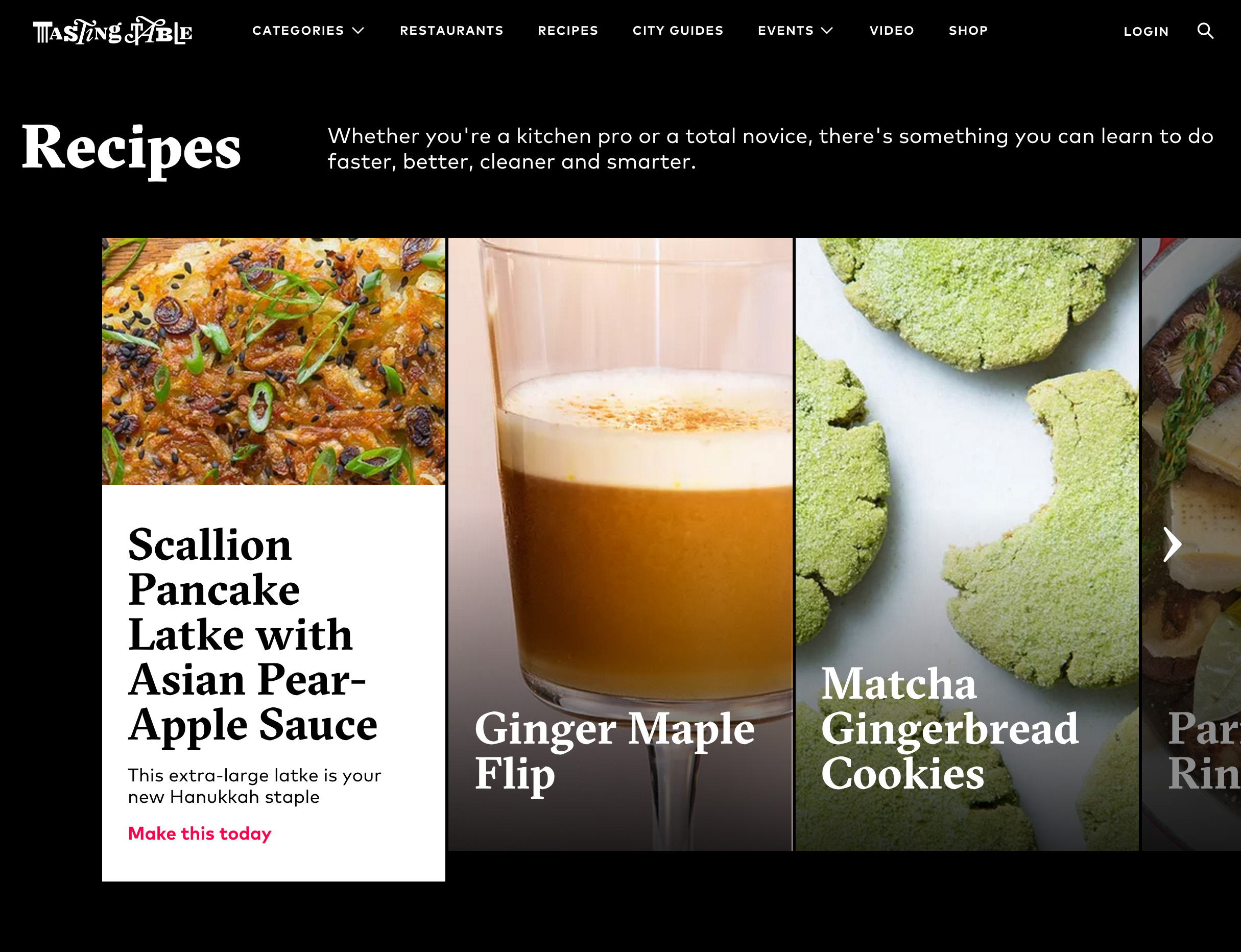Expand the Categories chevron arrow
The height and width of the screenshot is (952, 1241).
click(x=358, y=31)
